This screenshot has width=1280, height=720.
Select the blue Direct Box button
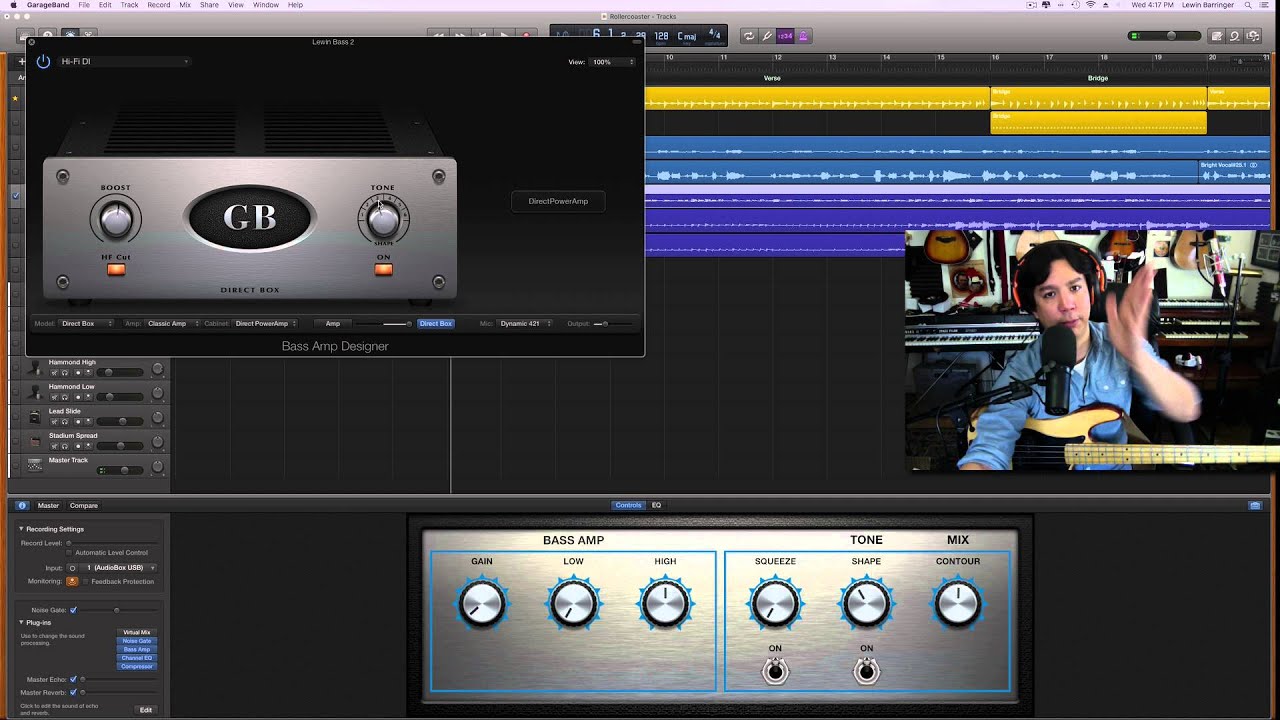click(x=436, y=323)
